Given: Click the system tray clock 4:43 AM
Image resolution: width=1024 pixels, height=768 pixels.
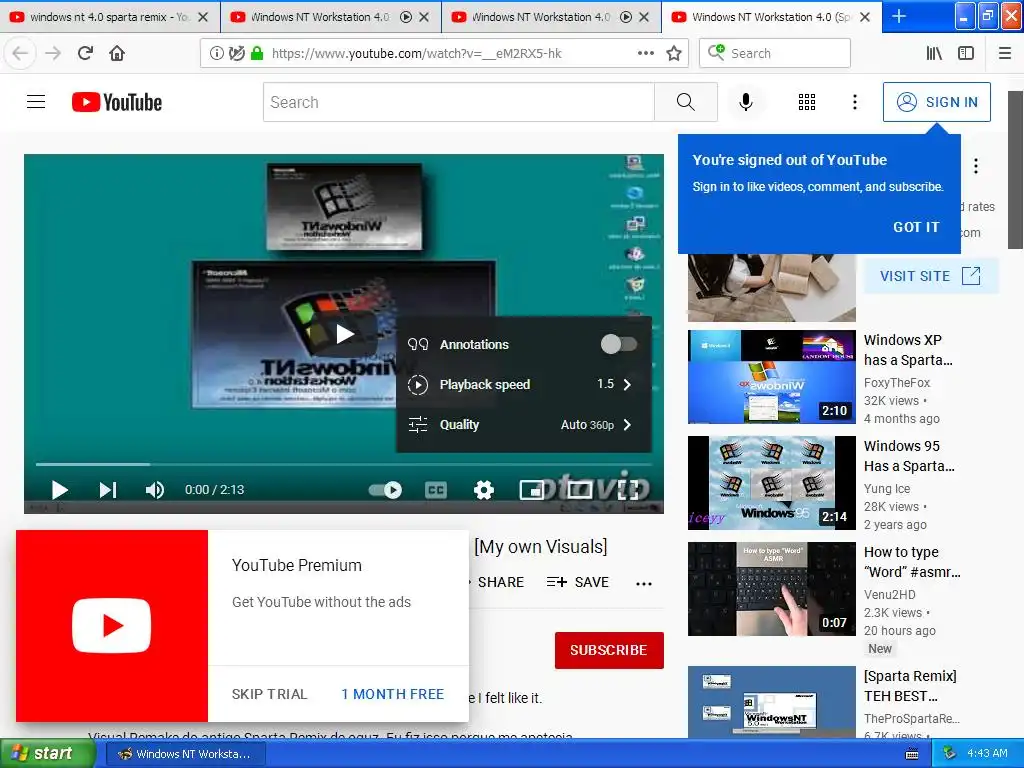Looking at the screenshot, I should point(987,753).
